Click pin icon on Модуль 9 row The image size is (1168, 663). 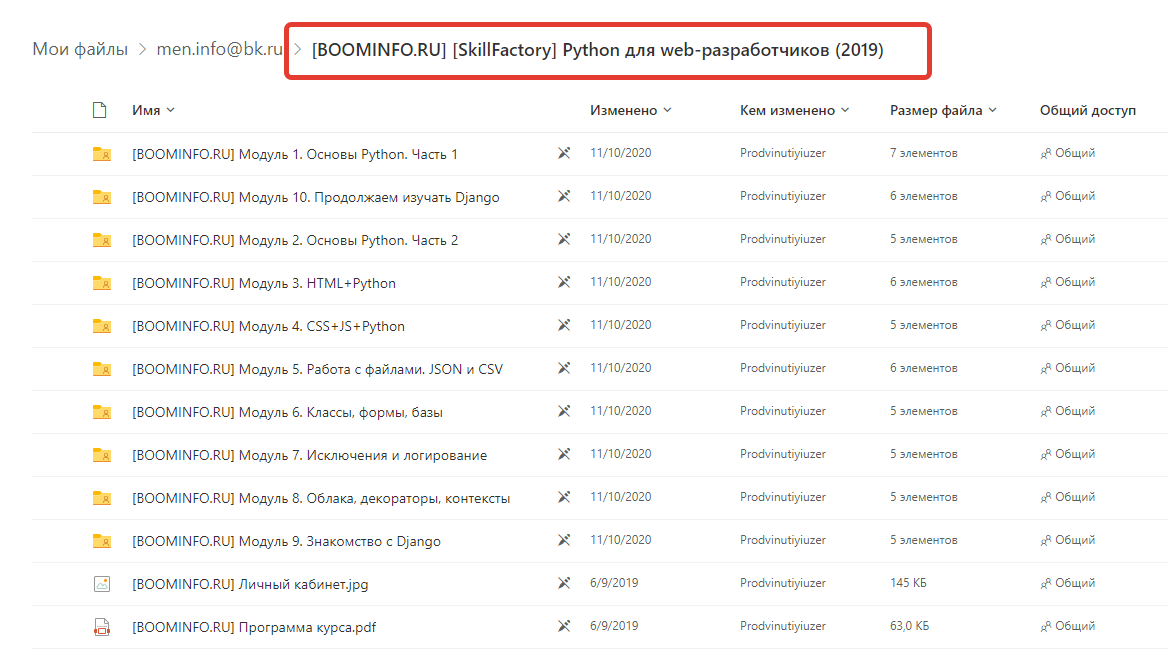click(x=564, y=540)
